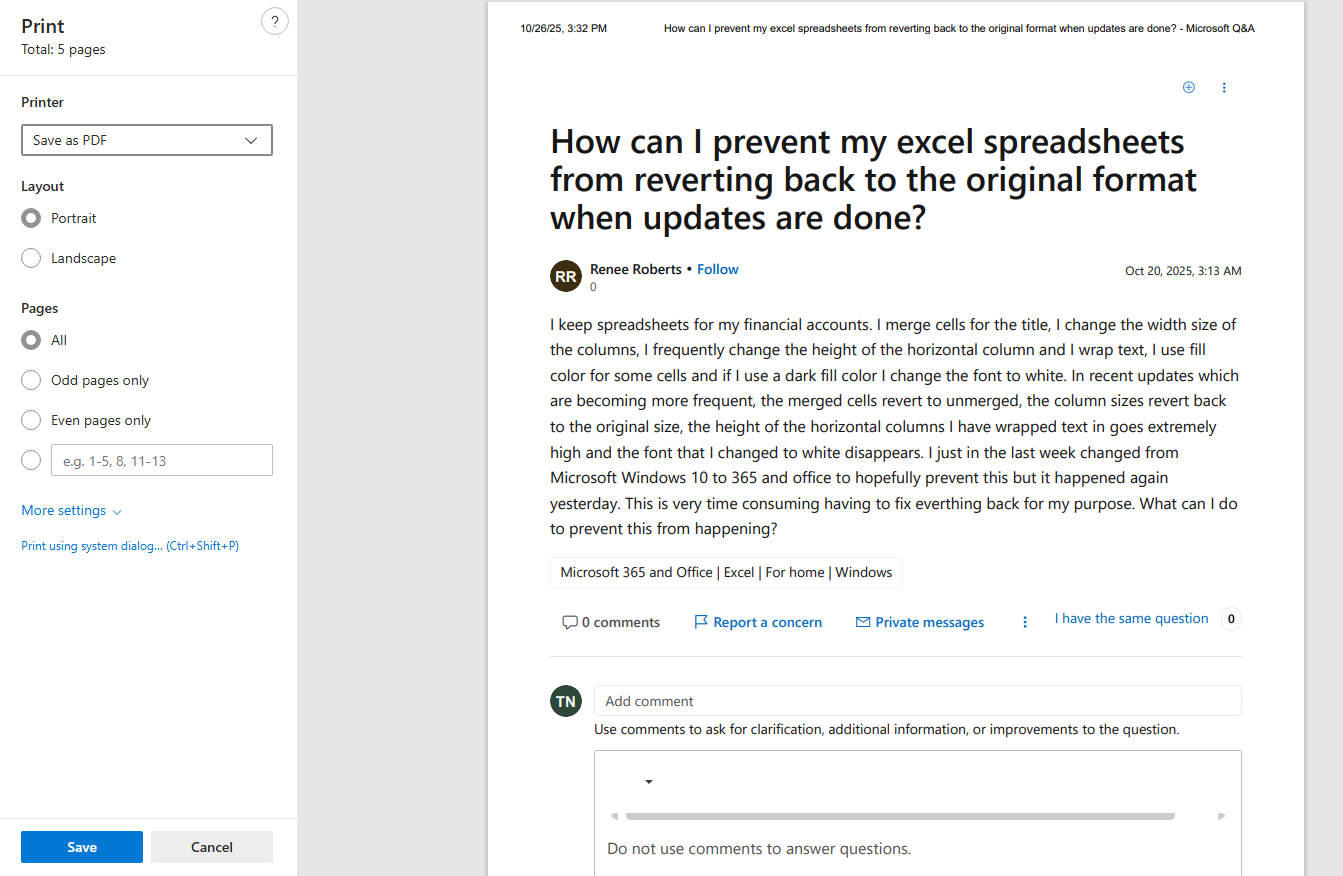Image resolution: width=1343 pixels, height=876 pixels.
Task: Click the Cancel button
Action: [212, 847]
